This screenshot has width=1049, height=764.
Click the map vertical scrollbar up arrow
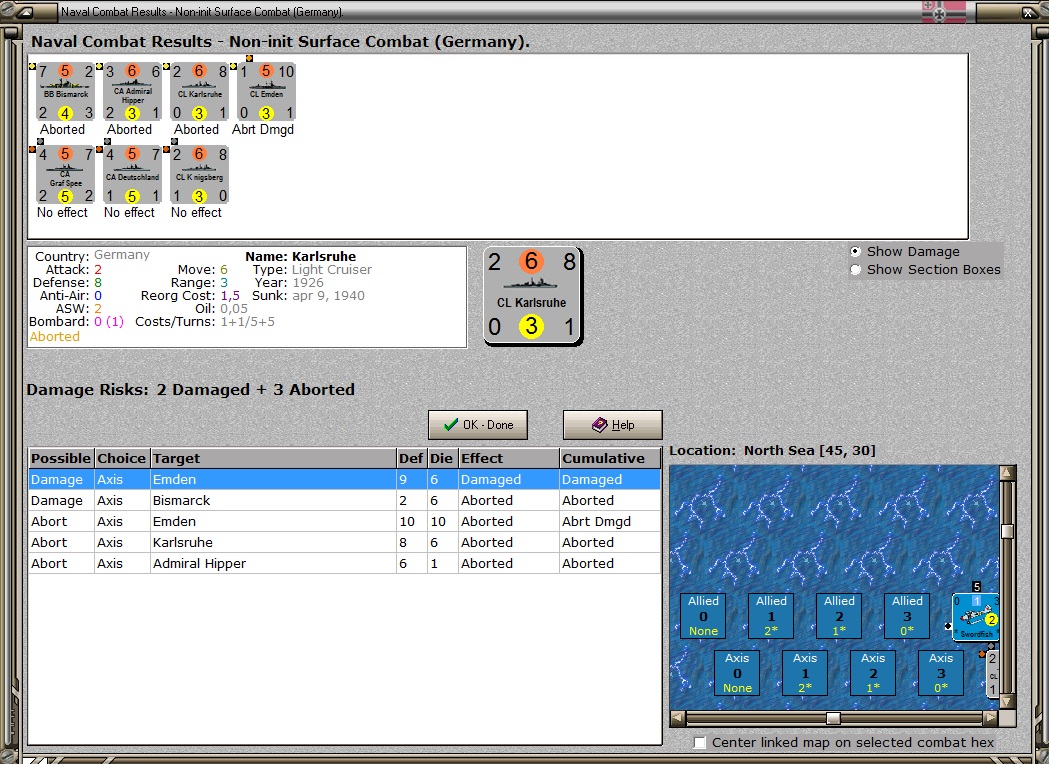1007,473
